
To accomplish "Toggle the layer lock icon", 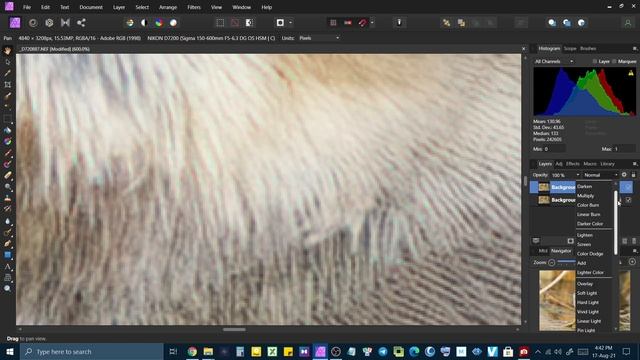I will pos(633,175).
